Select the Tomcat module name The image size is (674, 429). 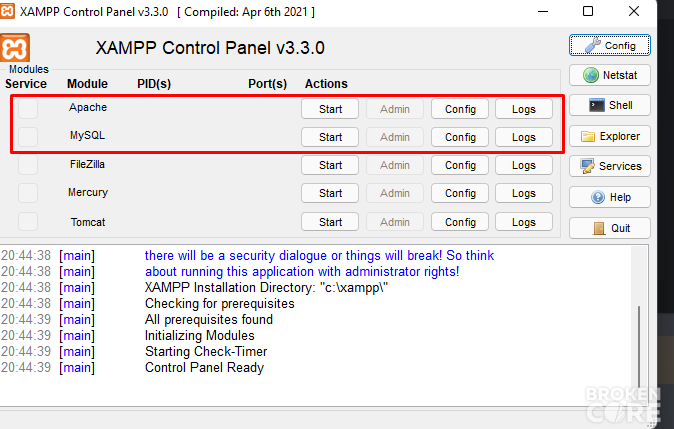tap(88, 222)
